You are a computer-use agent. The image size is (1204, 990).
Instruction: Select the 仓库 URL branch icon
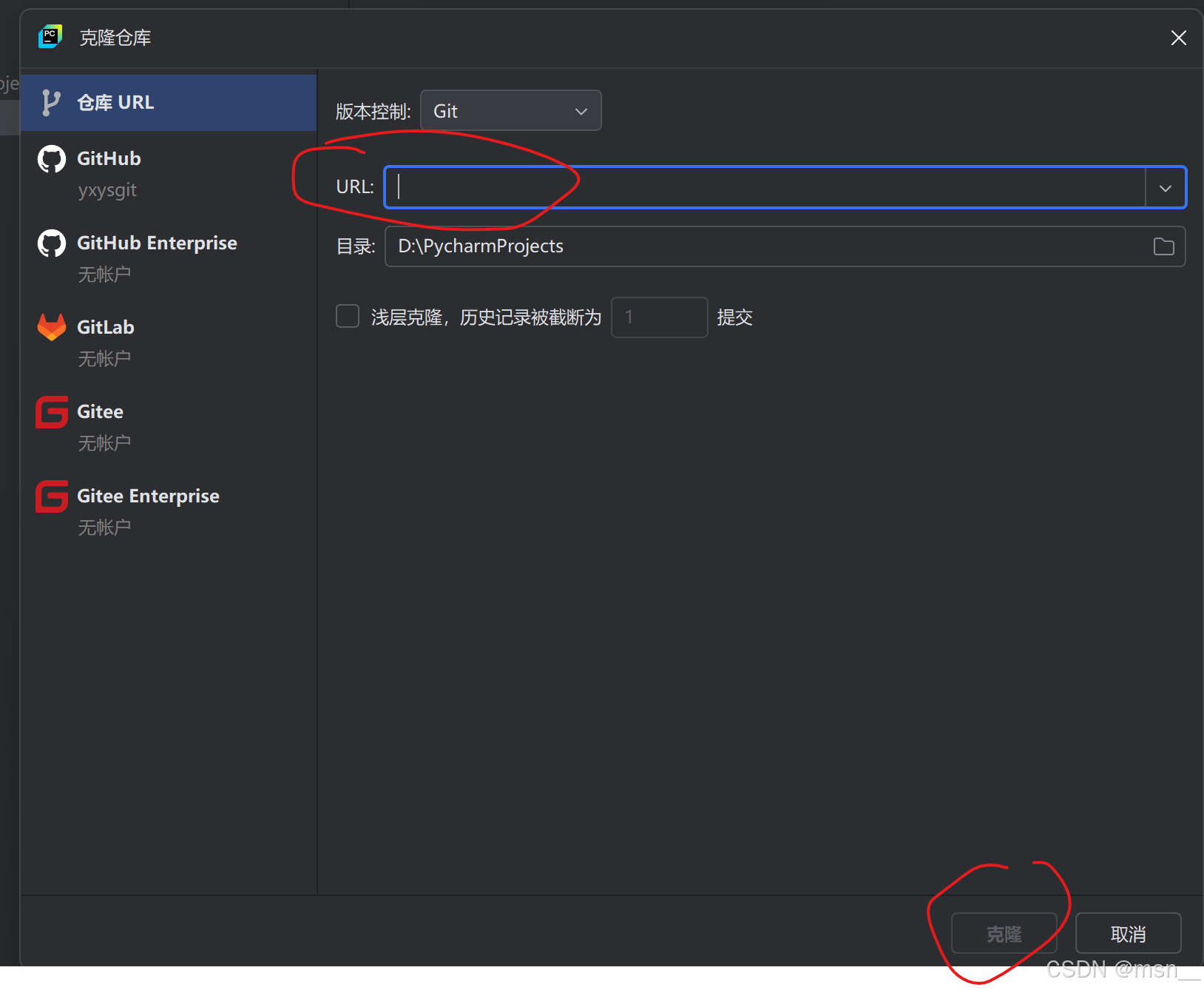coord(49,102)
